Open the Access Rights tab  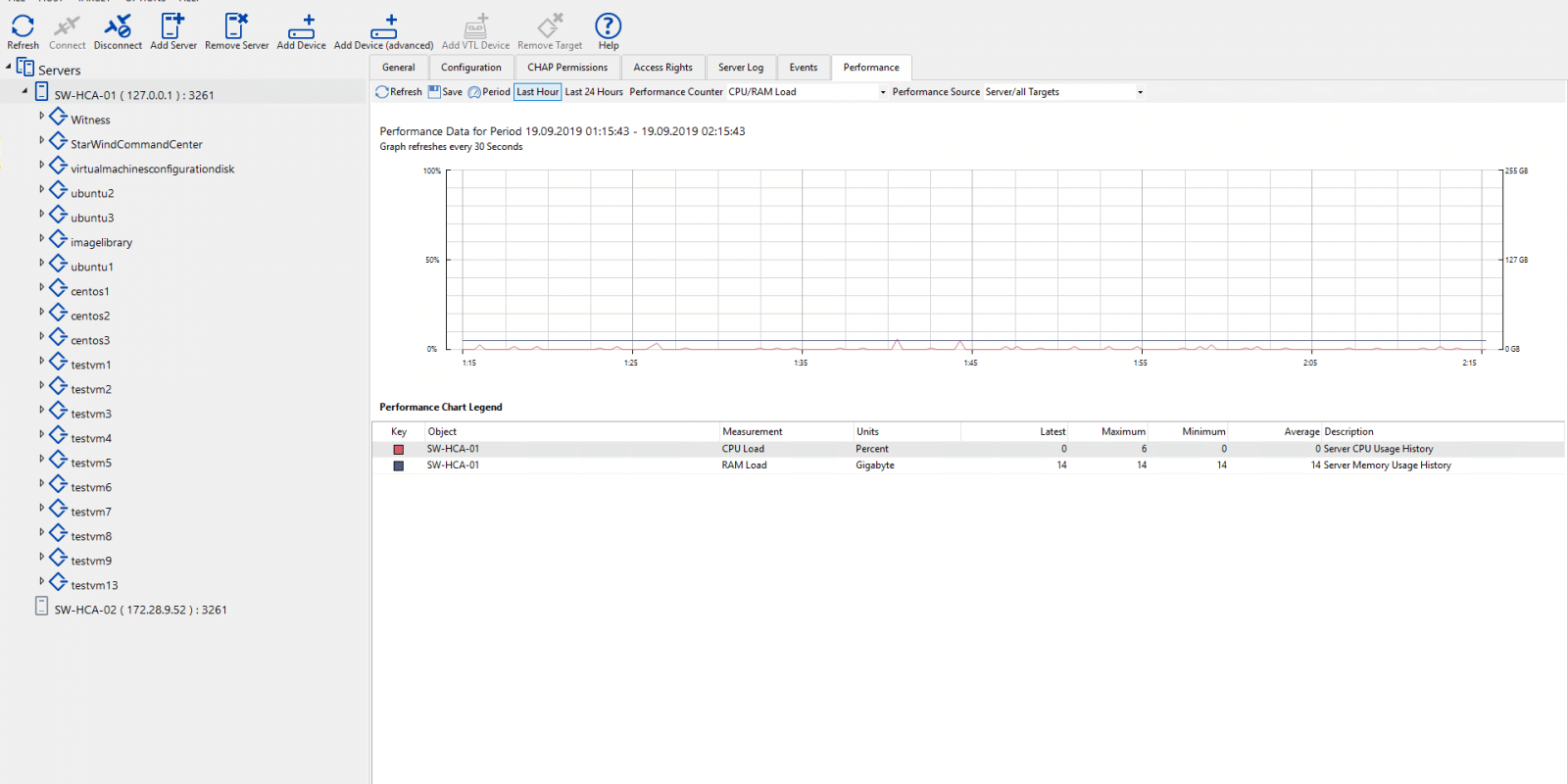pyautogui.click(x=663, y=68)
